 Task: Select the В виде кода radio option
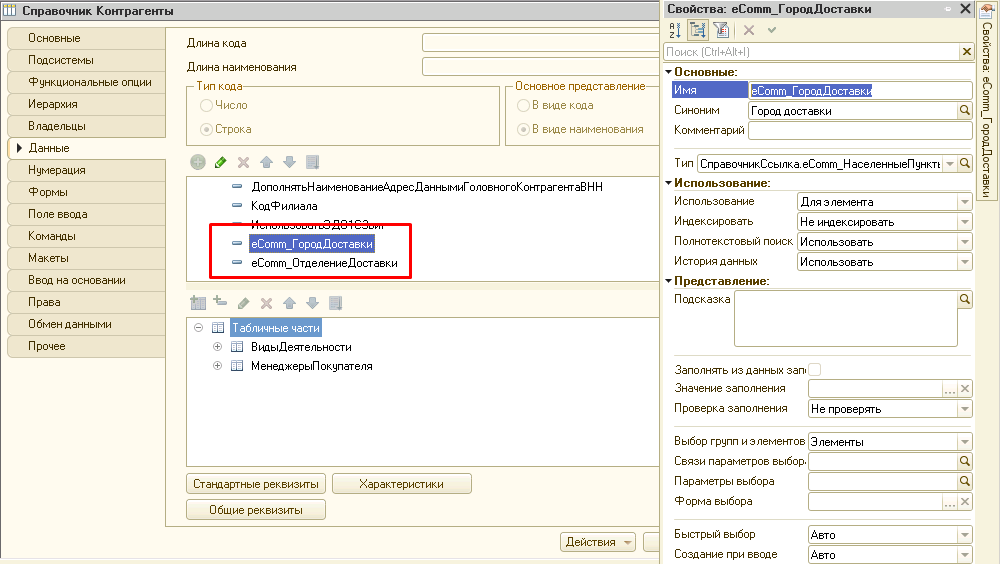[523, 105]
